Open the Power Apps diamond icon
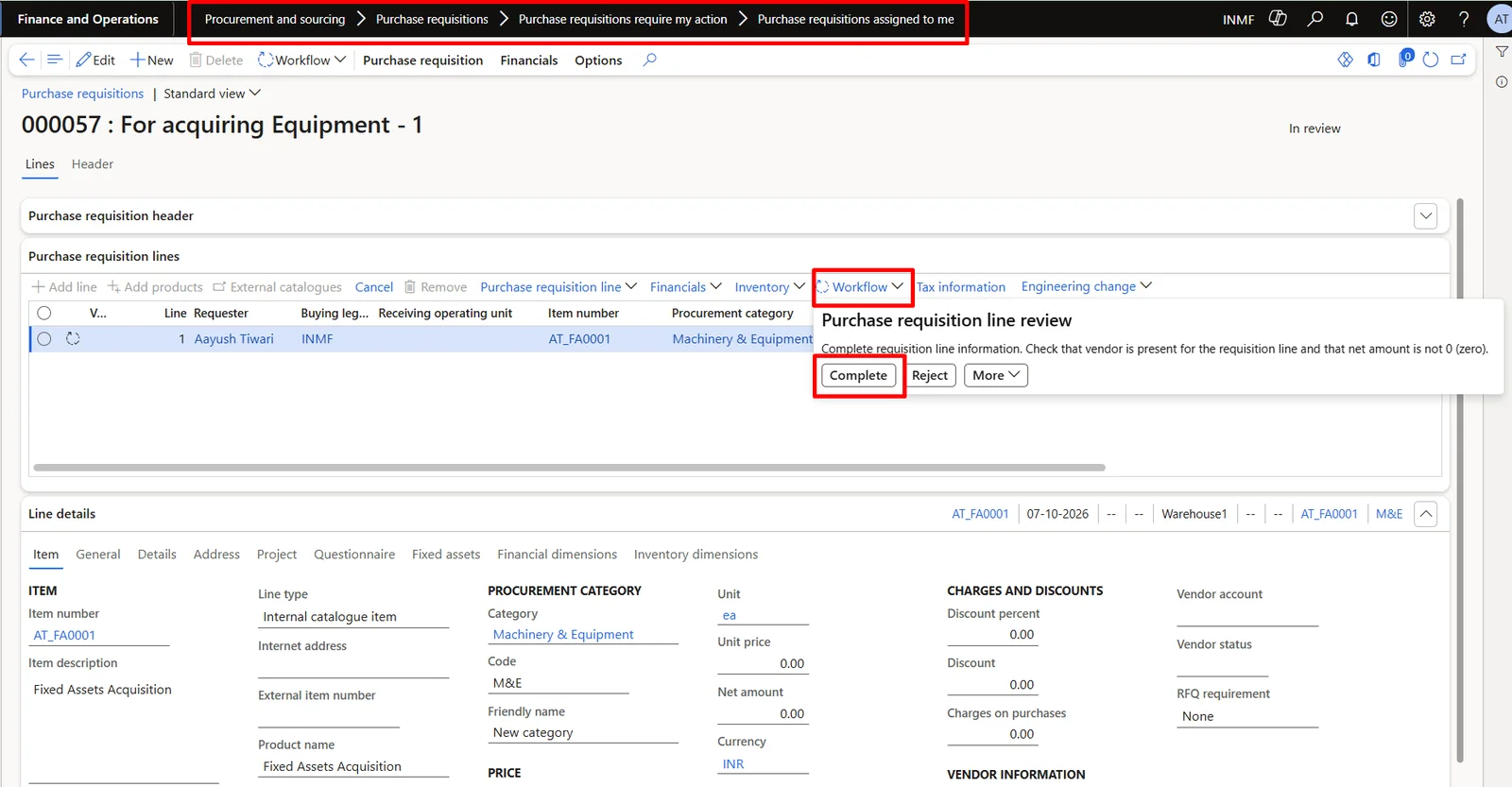 (x=1345, y=60)
